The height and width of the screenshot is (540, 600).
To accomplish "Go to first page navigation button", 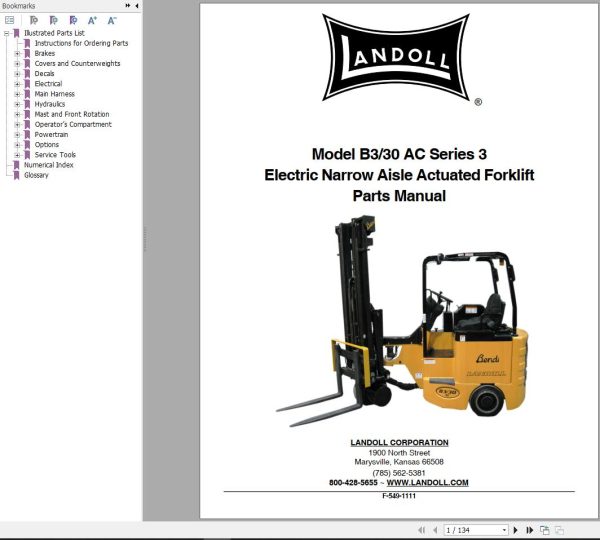I will pos(422,530).
